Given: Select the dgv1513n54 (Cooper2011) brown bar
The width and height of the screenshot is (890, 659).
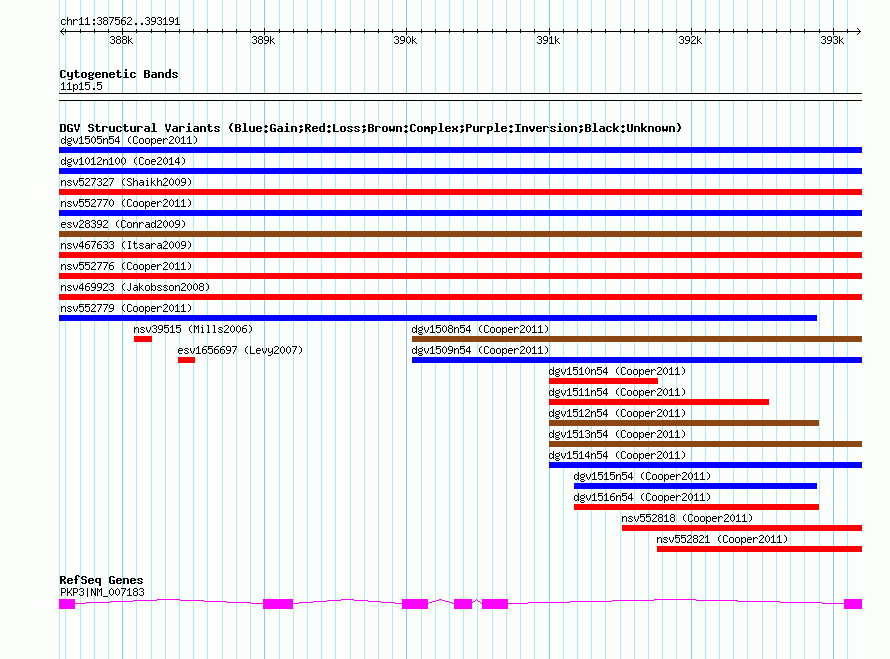Looking at the screenshot, I should 706,444.
